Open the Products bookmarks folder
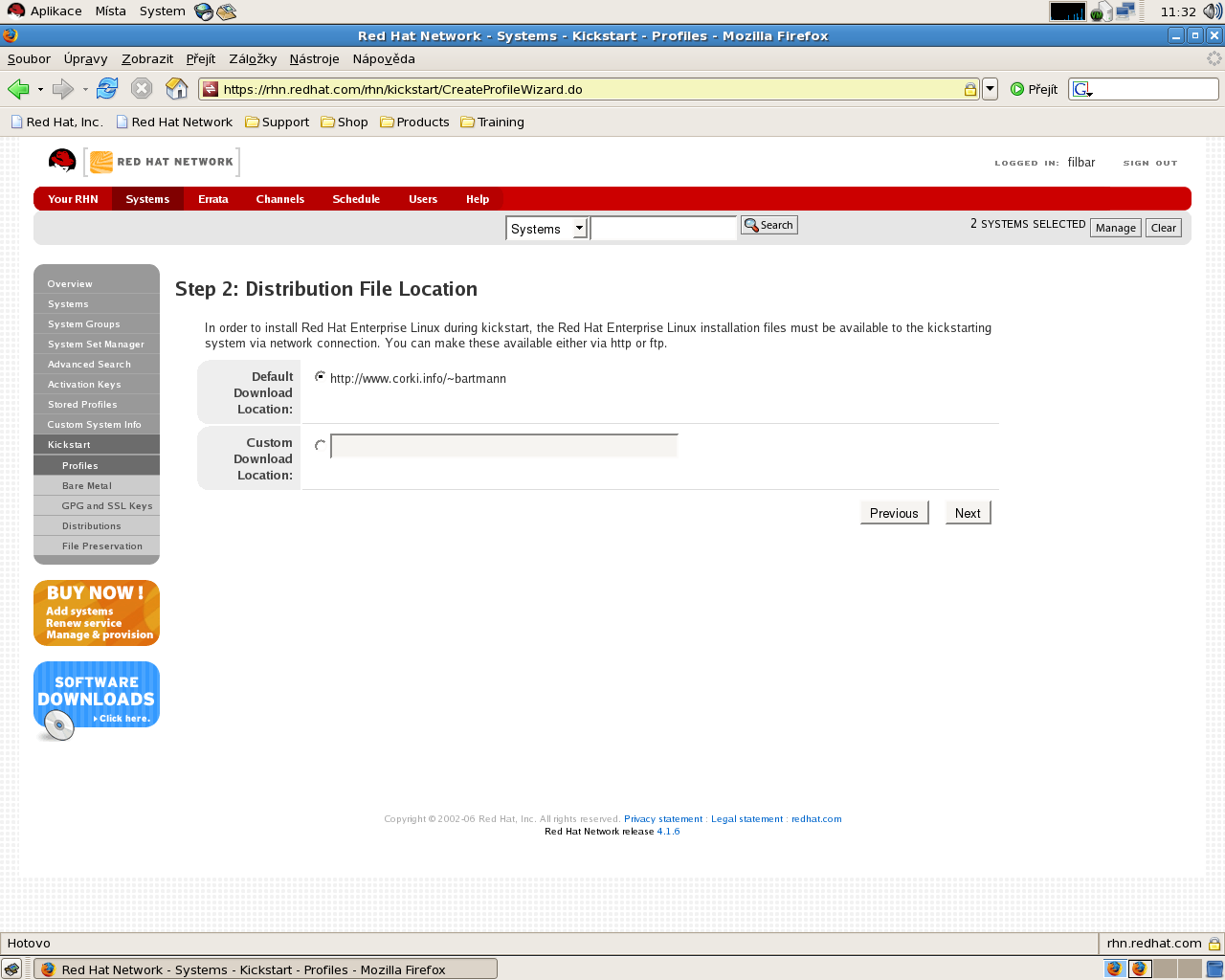Image resolution: width=1225 pixels, height=980 pixels. tap(414, 122)
